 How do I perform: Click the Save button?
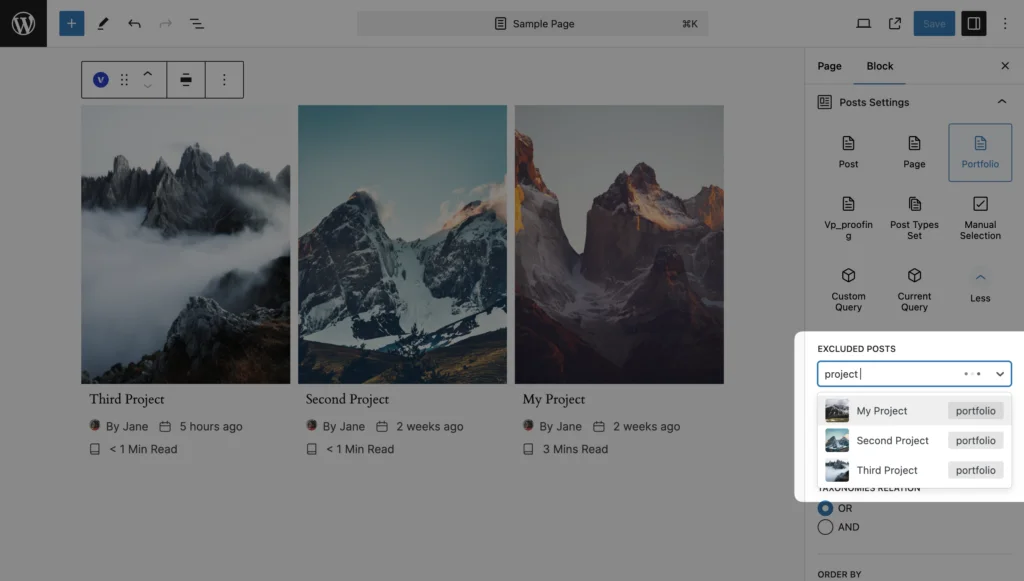933,23
